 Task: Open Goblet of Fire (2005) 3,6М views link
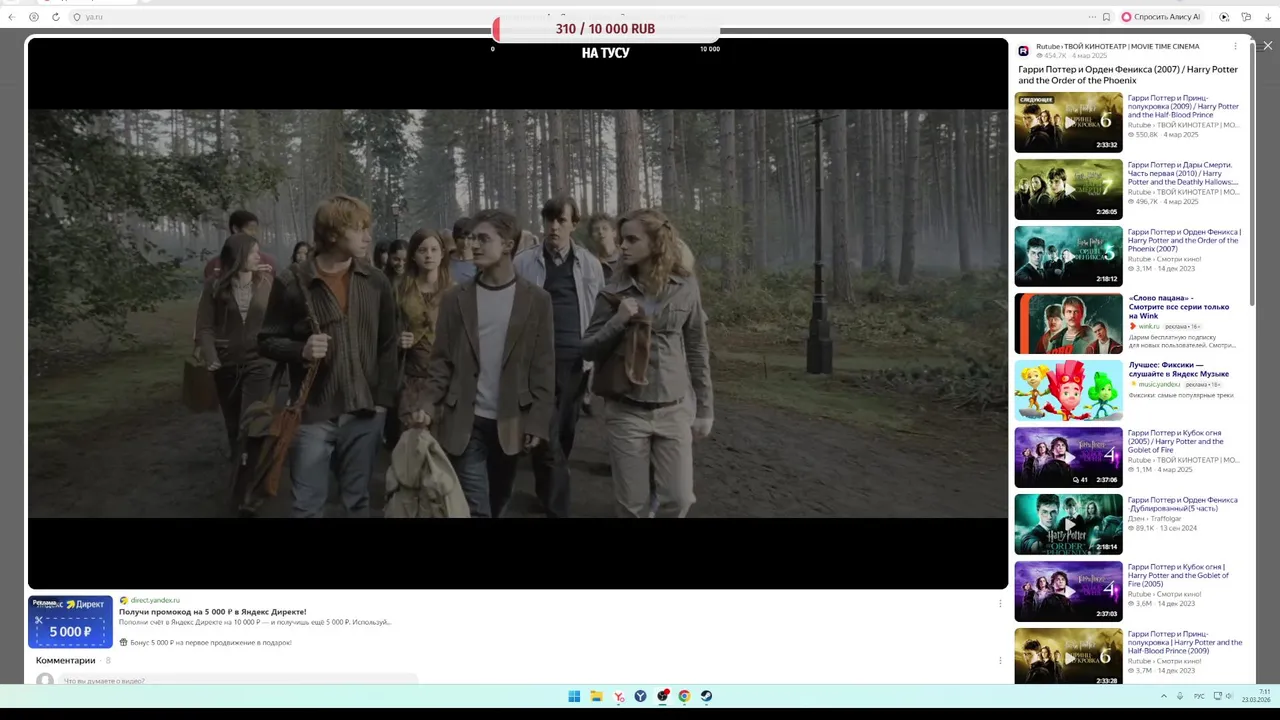coord(1179,575)
